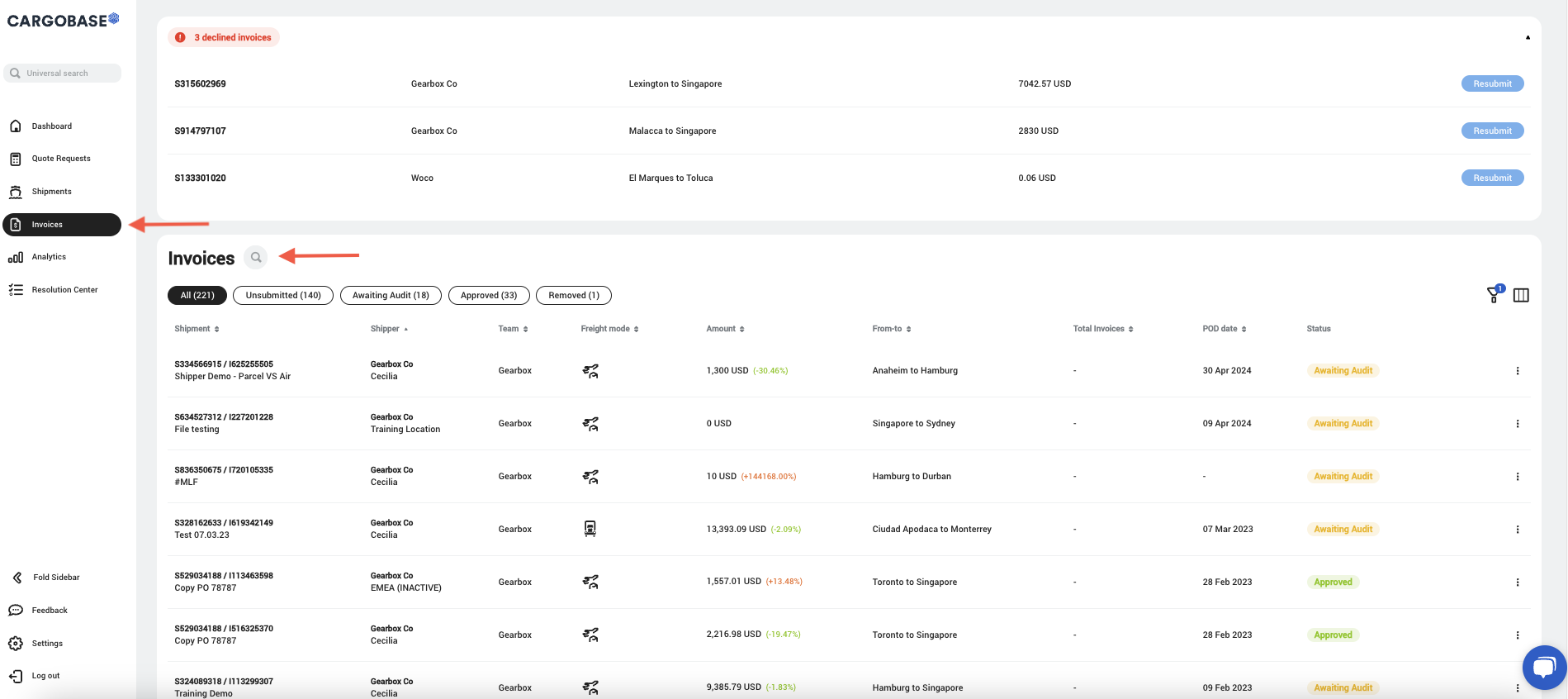Open row actions for Singapore to Sydney invoice
The image size is (1568, 699).
[x=1517, y=424]
